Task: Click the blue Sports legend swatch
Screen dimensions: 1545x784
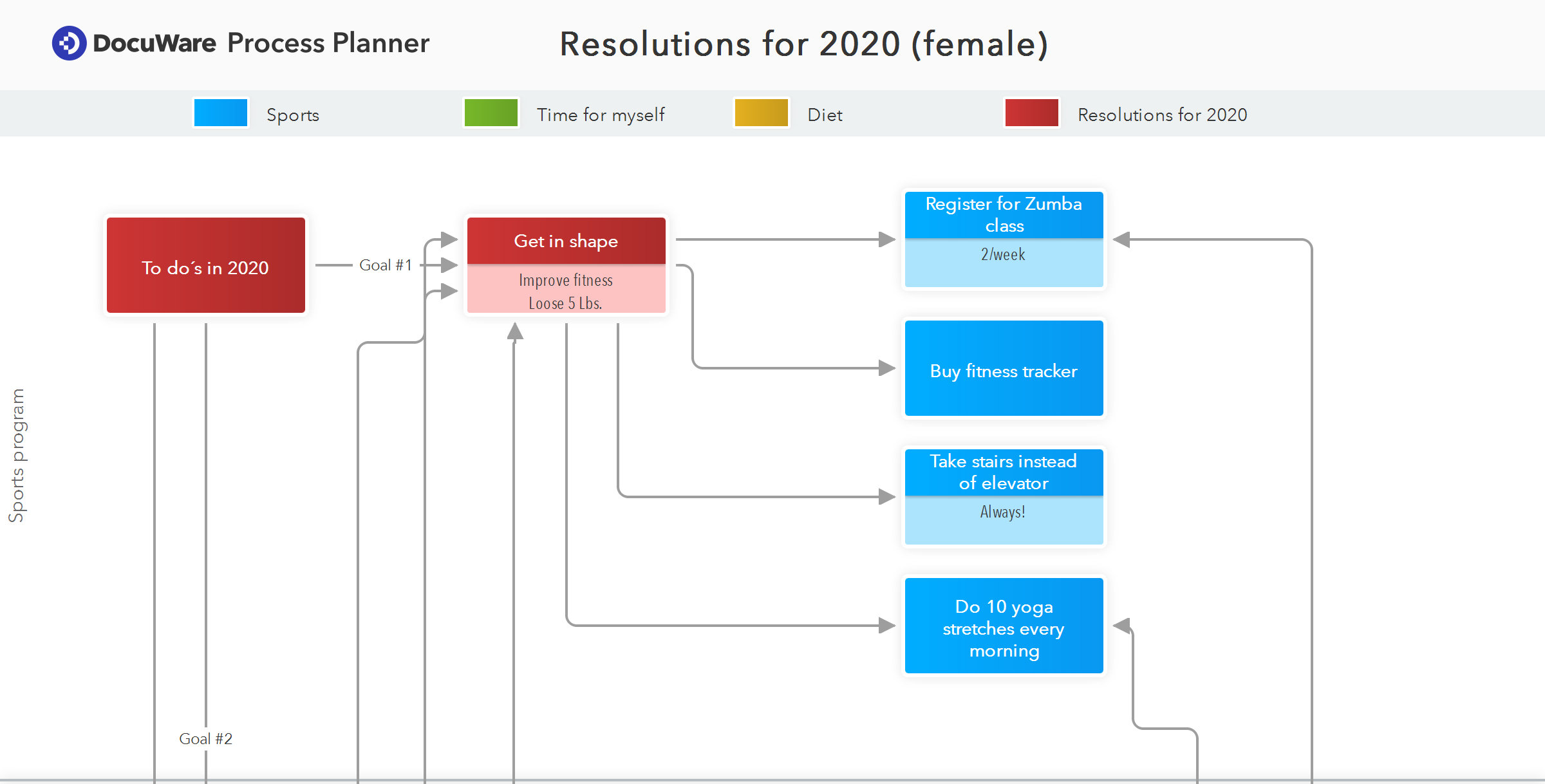Action: pyautogui.click(x=221, y=113)
